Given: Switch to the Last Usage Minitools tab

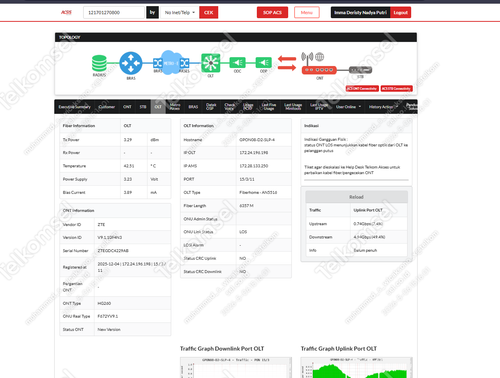Looking at the screenshot, I should (293, 107).
